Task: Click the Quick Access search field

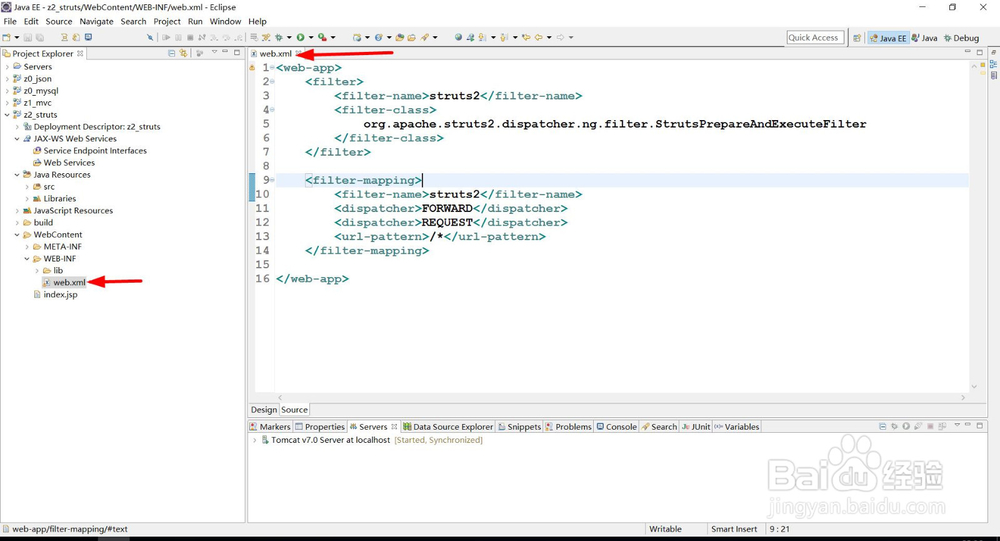Action: [815, 38]
